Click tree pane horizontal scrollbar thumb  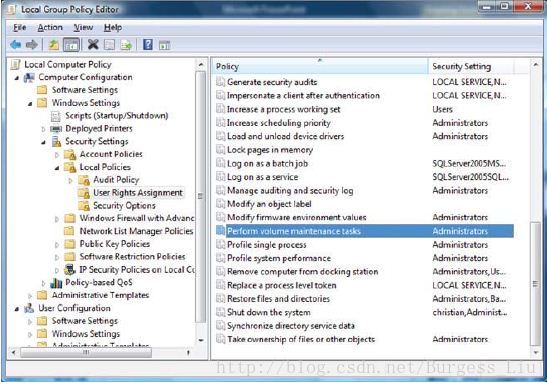(86, 353)
